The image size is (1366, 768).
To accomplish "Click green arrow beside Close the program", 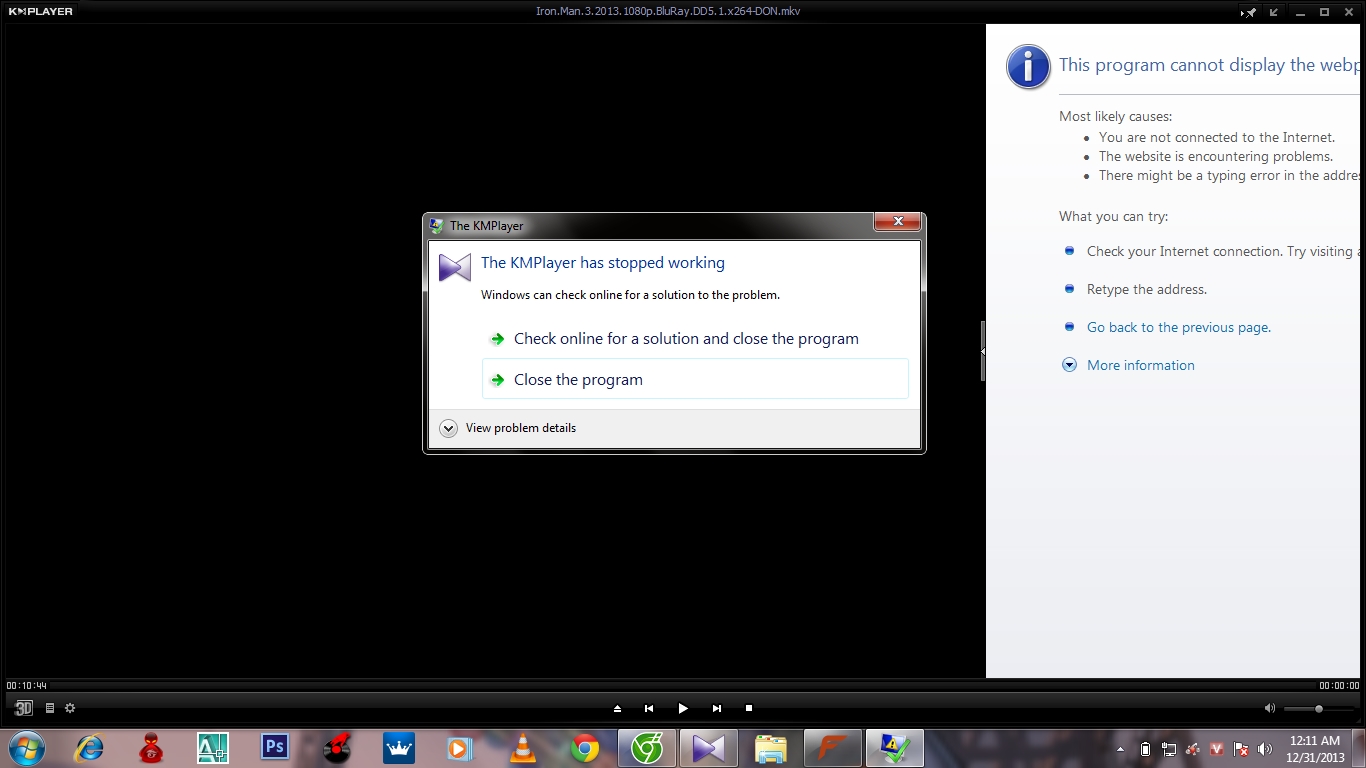I will (497, 380).
